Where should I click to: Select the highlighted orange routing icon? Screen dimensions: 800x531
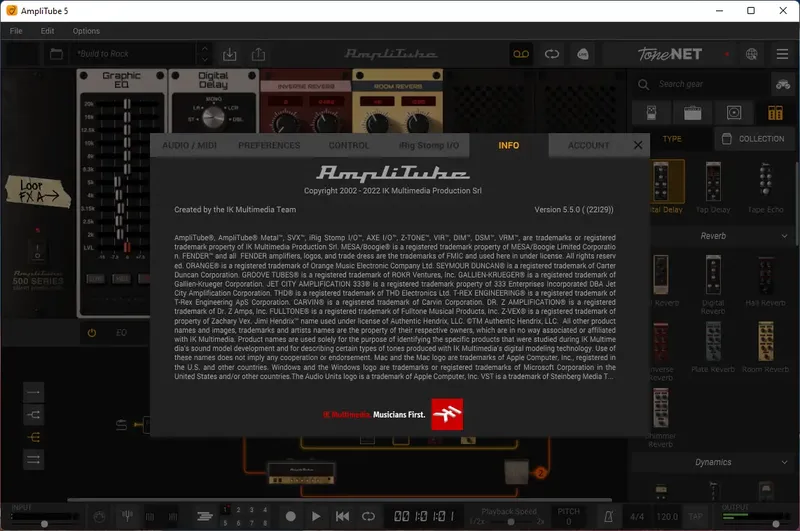[33, 437]
